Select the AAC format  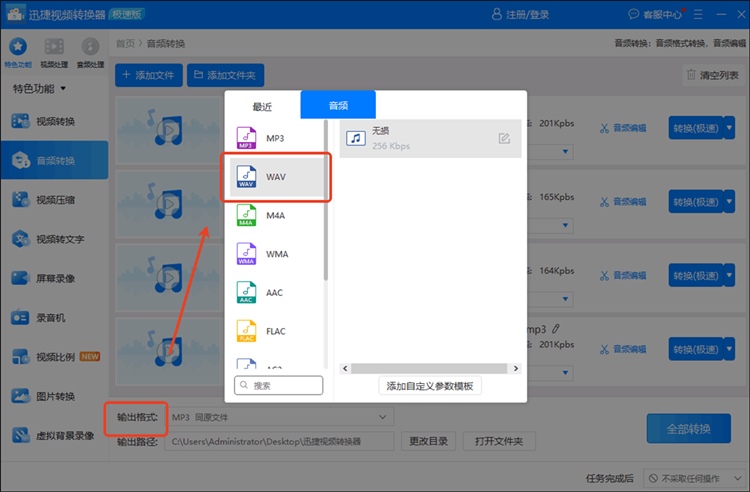click(x=276, y=293)
